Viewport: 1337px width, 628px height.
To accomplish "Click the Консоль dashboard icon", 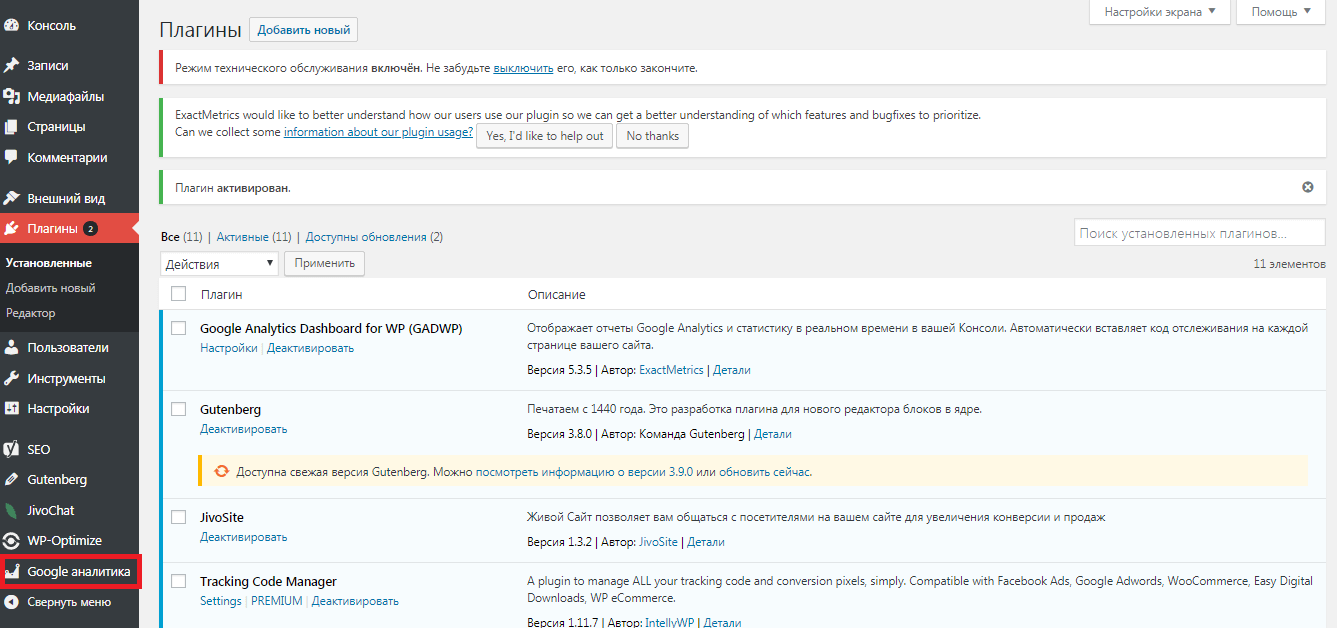I will [x=12, y=26].
